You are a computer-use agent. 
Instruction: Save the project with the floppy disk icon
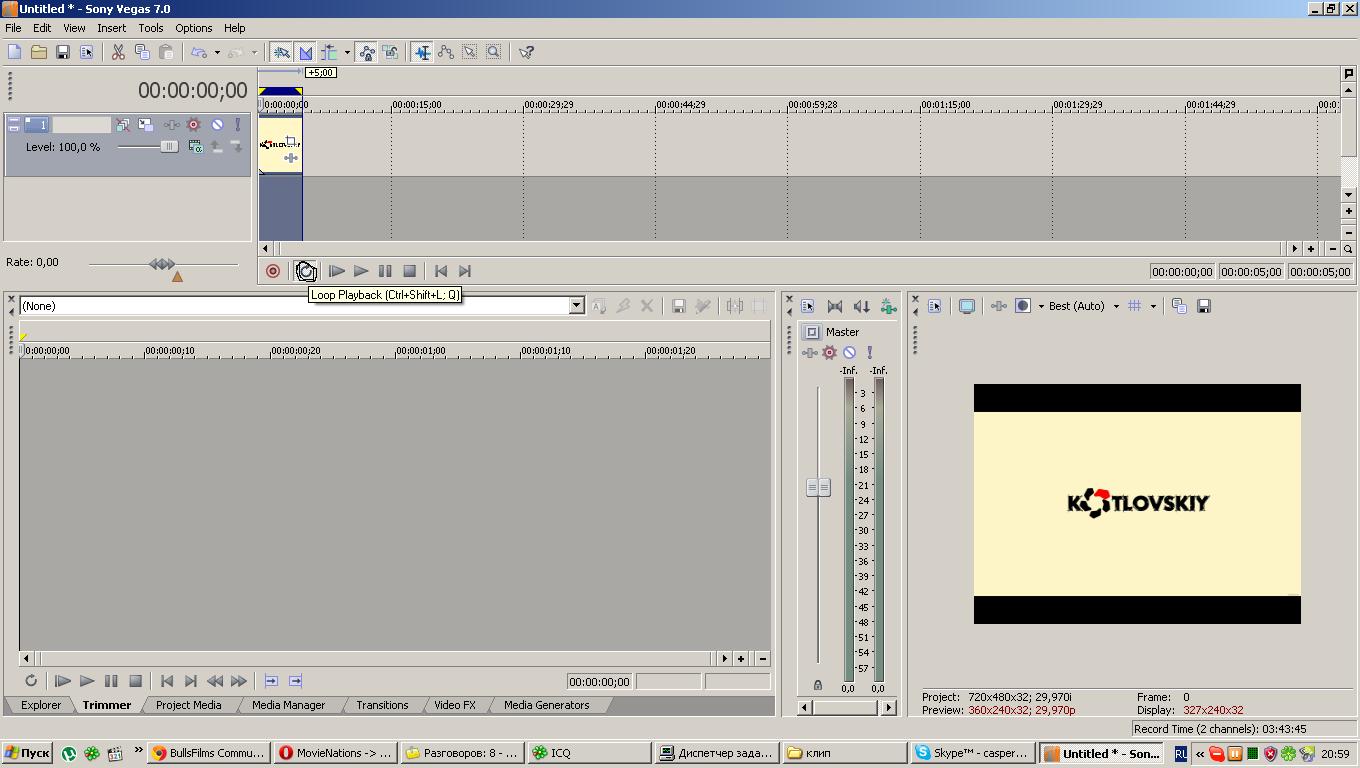coord(62,52)
